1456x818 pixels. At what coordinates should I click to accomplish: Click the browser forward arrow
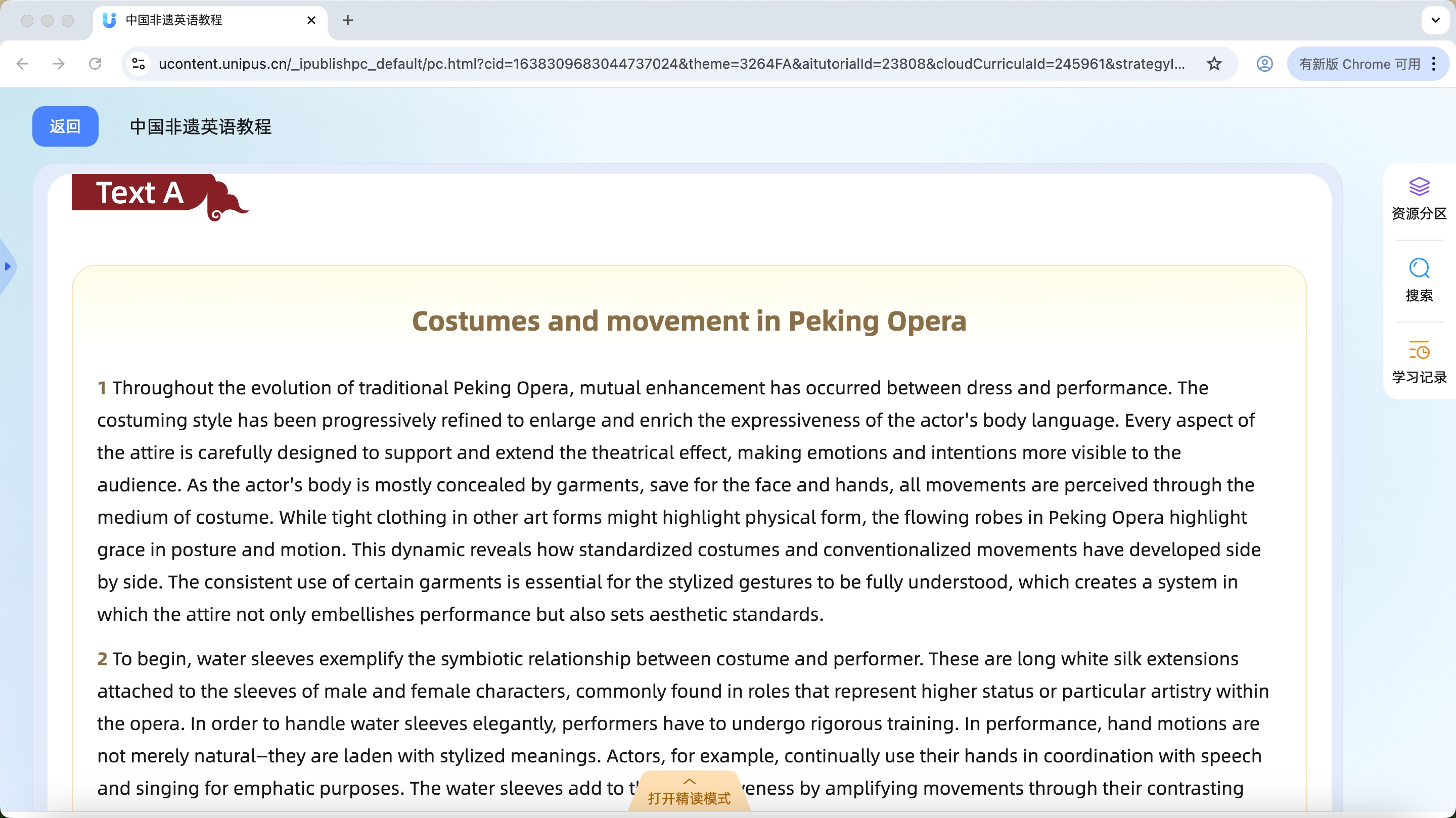(x=58, y=64)
